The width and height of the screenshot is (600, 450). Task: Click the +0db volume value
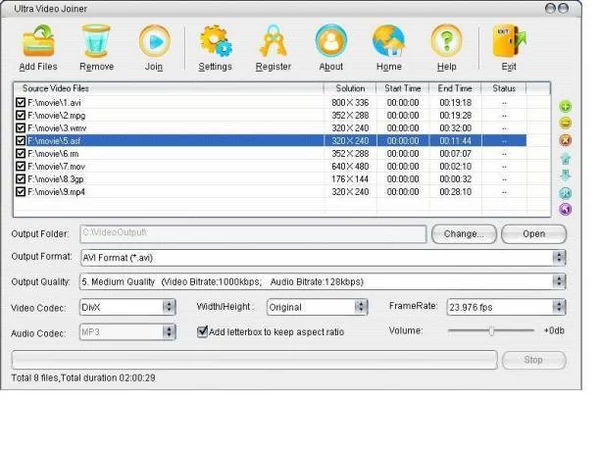pos(554,330)
